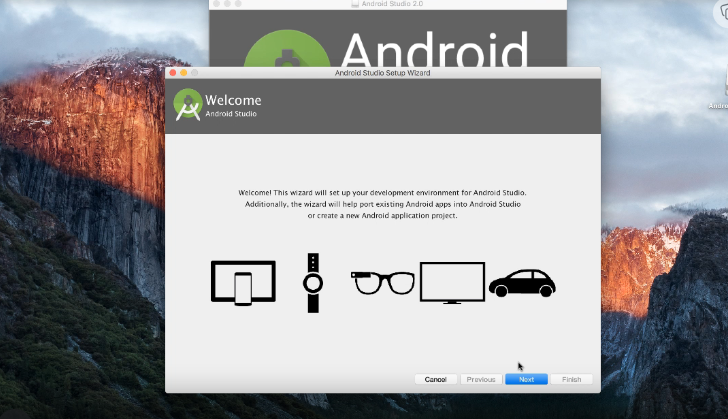Click the Glass eyewear icon
The width and height of the screenshot is (728, 419).
click(383, 283)
